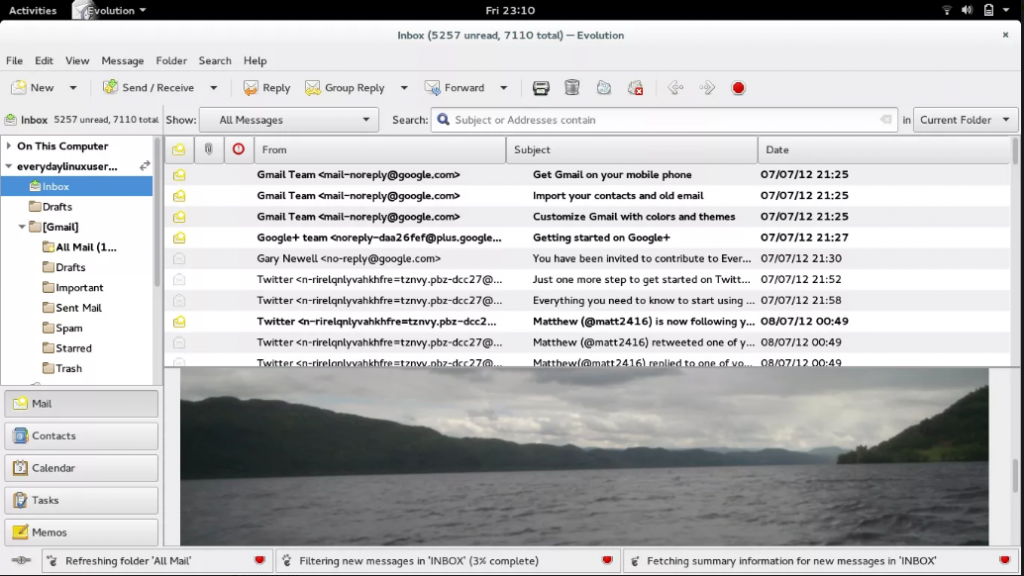Toggle read status of 'Everything you need to know' message

coord(179,300)
